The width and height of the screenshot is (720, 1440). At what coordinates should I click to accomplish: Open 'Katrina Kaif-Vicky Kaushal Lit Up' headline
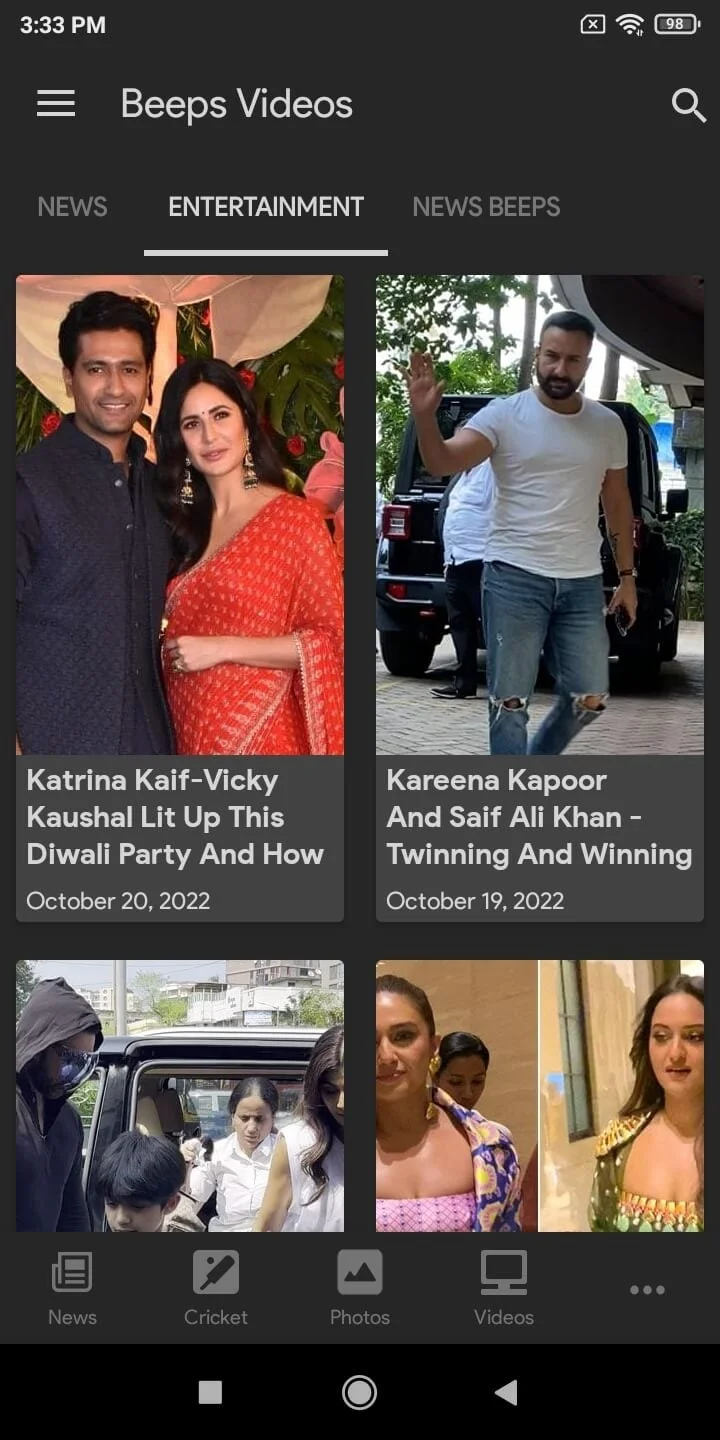[x=175, y=817]
